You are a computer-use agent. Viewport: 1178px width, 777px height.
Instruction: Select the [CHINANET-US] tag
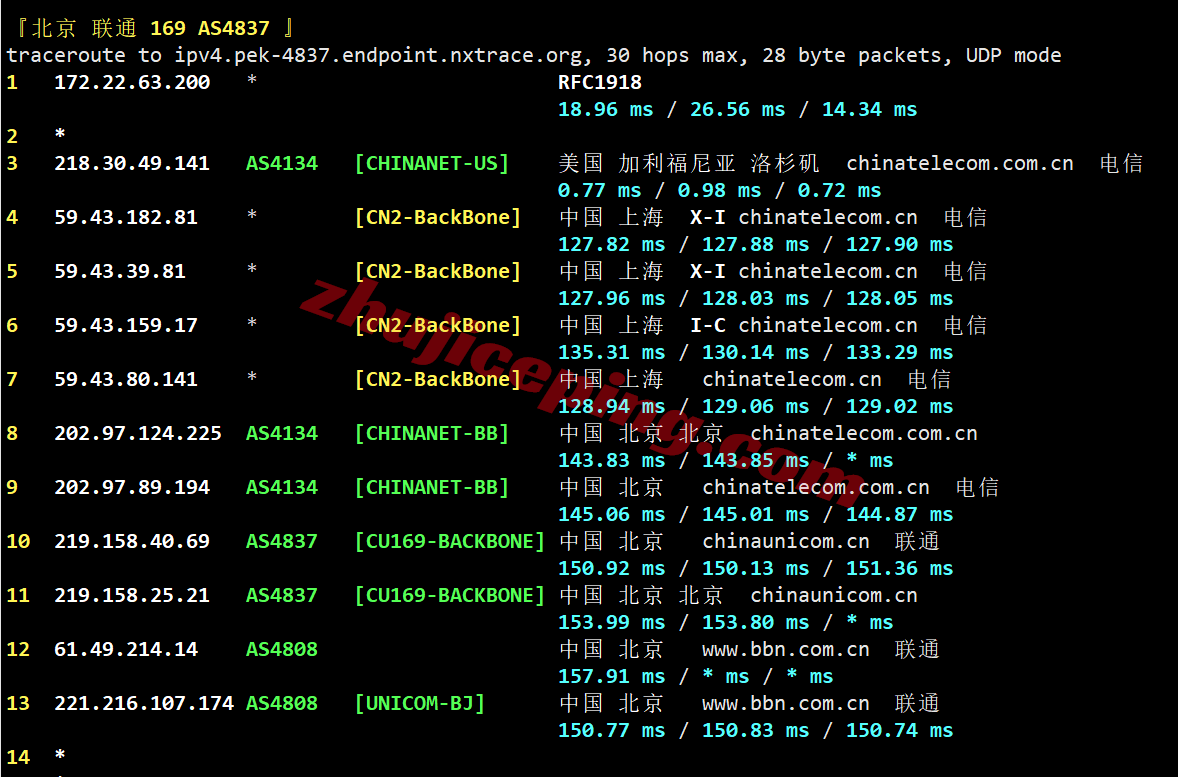click(432, 164)
